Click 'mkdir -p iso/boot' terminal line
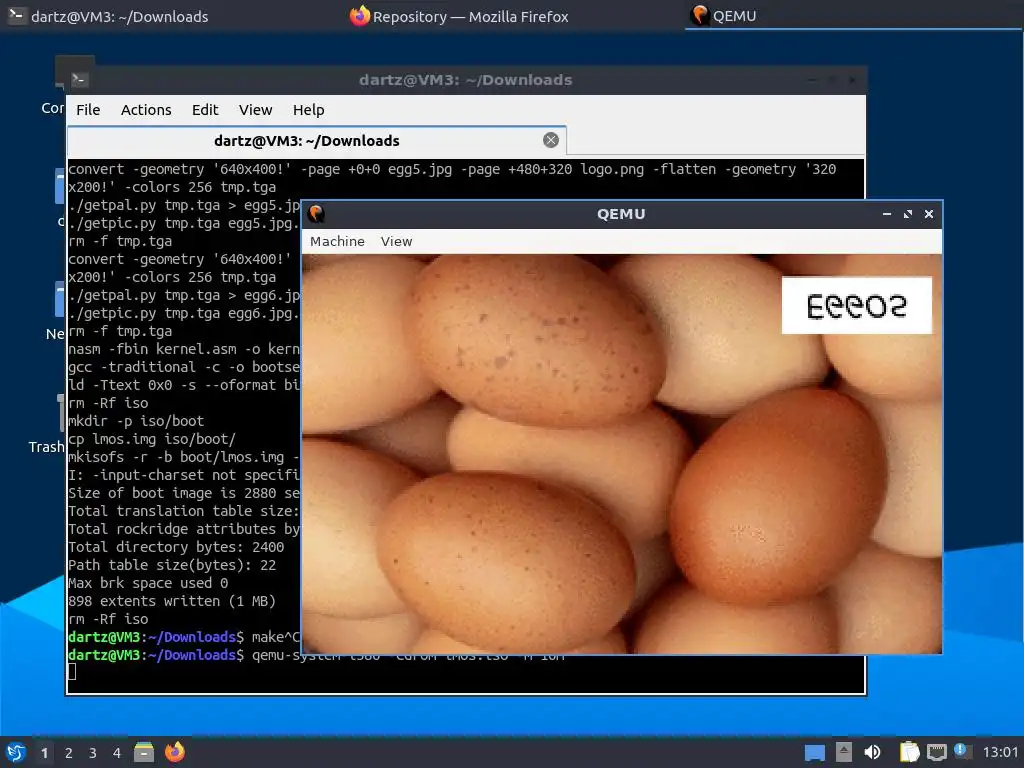1024x768 pixels. coord(136,421)
